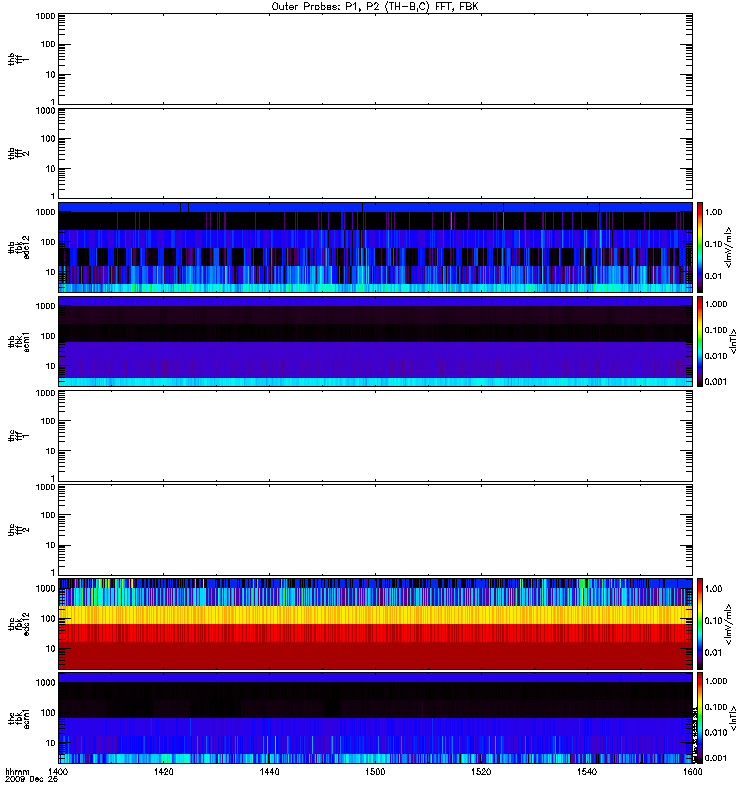Click the 1420 time axis label

(164, 771)
